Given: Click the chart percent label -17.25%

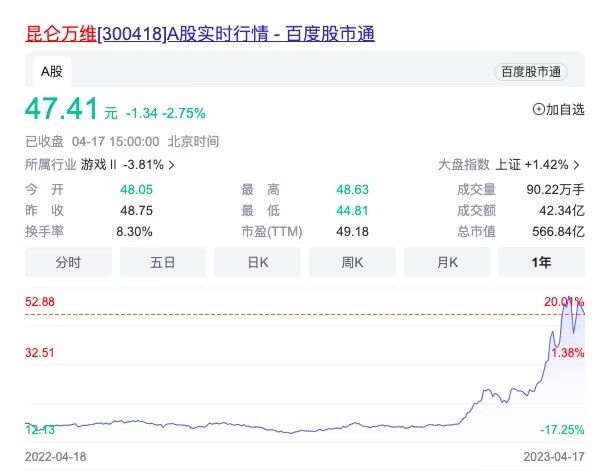Looking at the screenshot, I should pos(562,430).
